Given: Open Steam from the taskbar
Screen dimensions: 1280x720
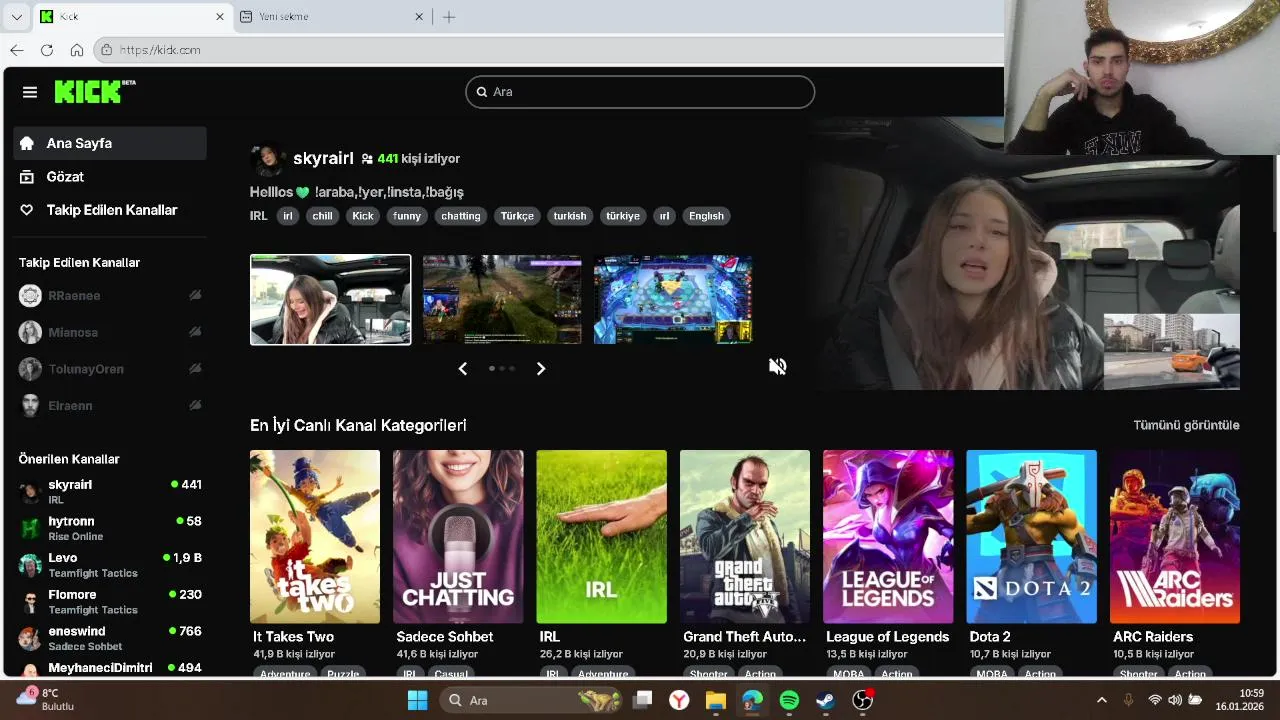Looking at the screenshot, I should click(x=826, y=700).
